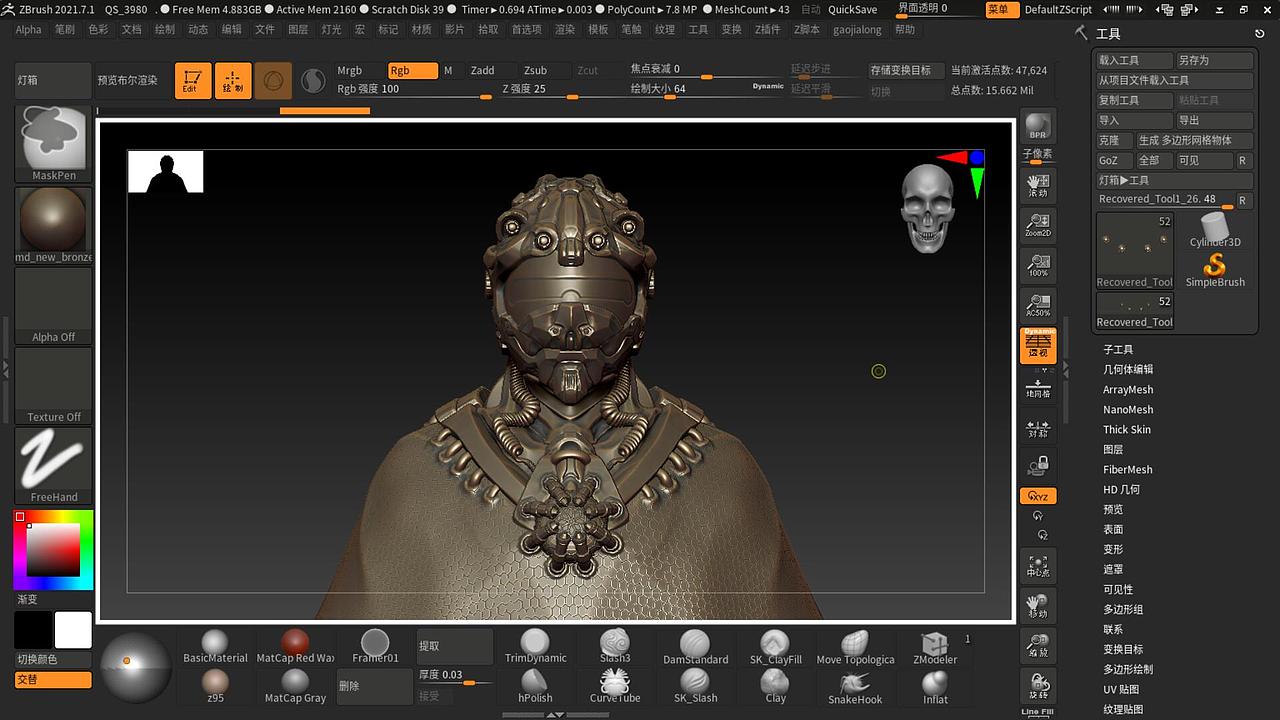Viewport: 1280px width, 720px height.
Task: Select the 滚动 scroll canvas tool
Action: (1038, 184)
